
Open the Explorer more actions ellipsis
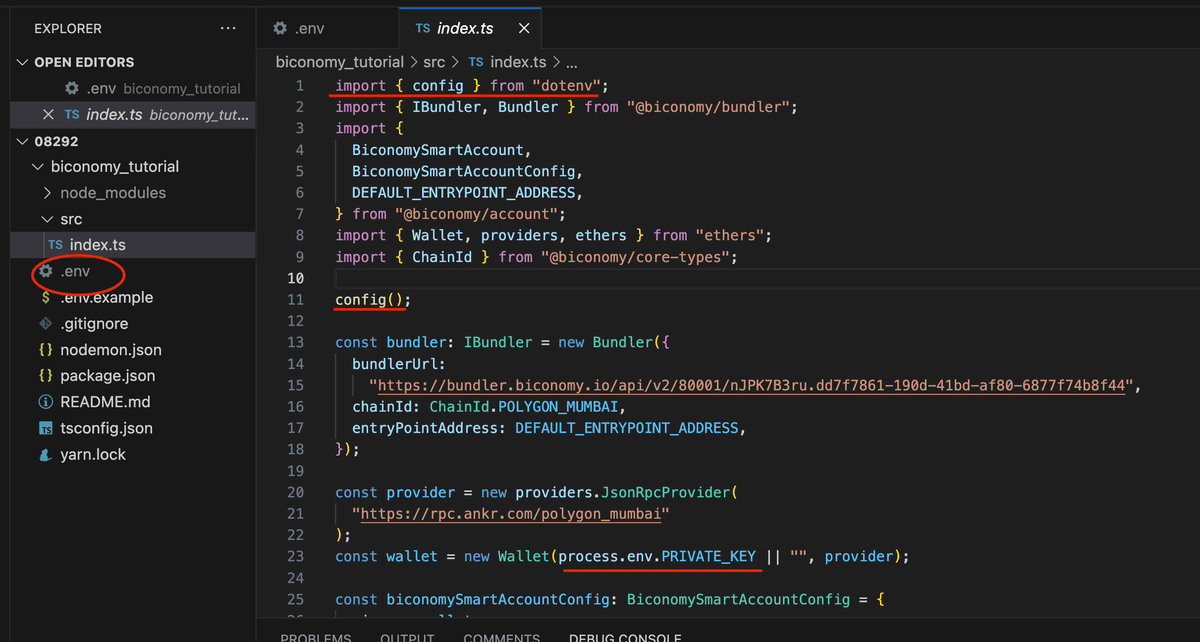(229, 29)
